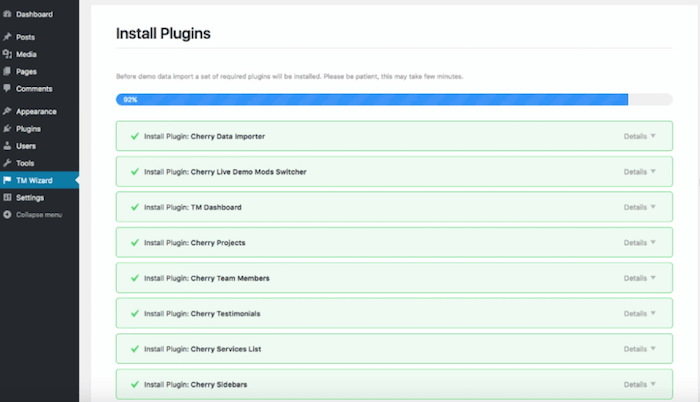Click the Posts pushpin icon
This screenshot has width=700, height=402.
coord(7,37)
